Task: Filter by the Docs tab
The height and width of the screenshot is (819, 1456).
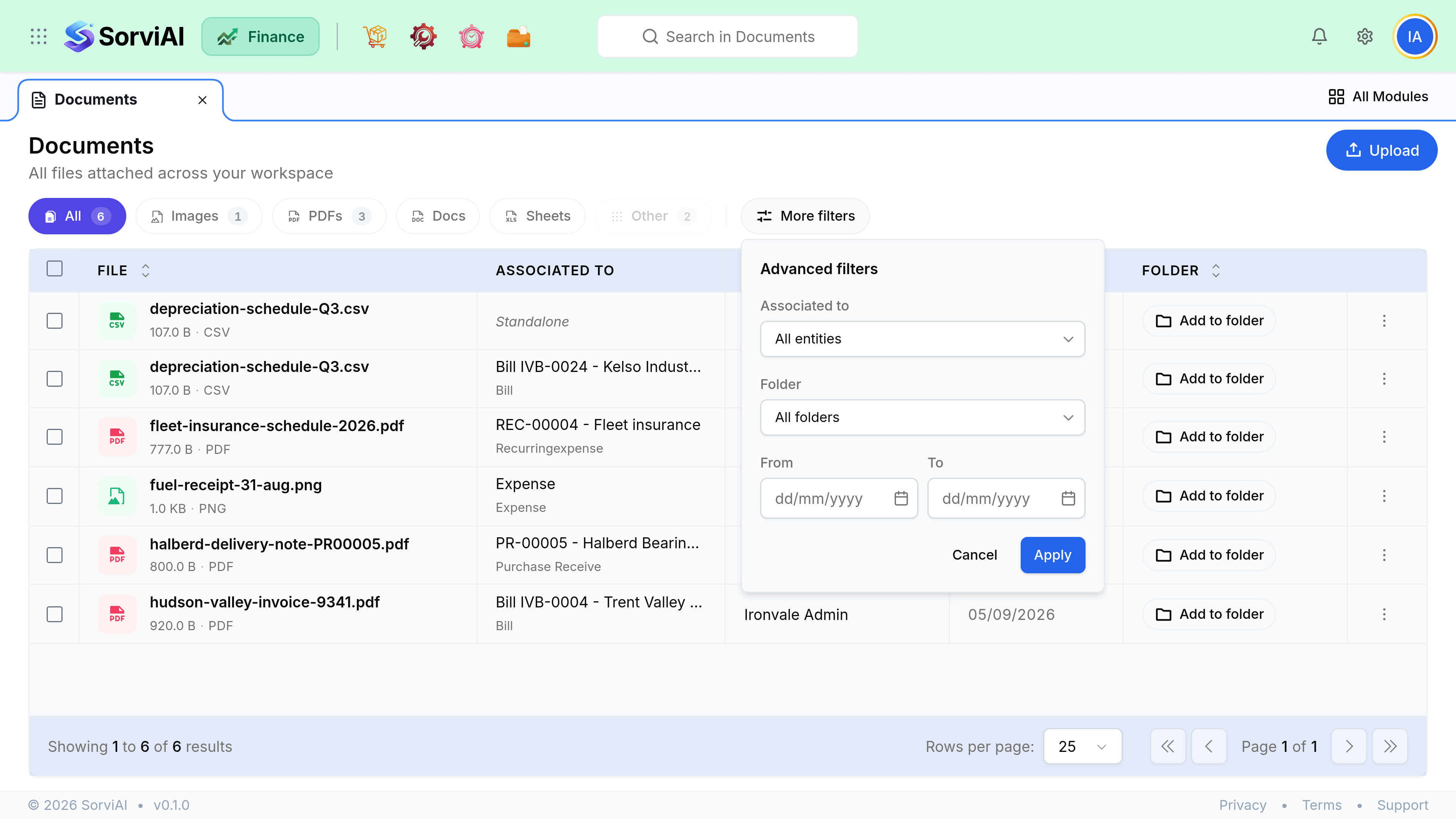Action: pyautogui.click(x=438, y=216)
